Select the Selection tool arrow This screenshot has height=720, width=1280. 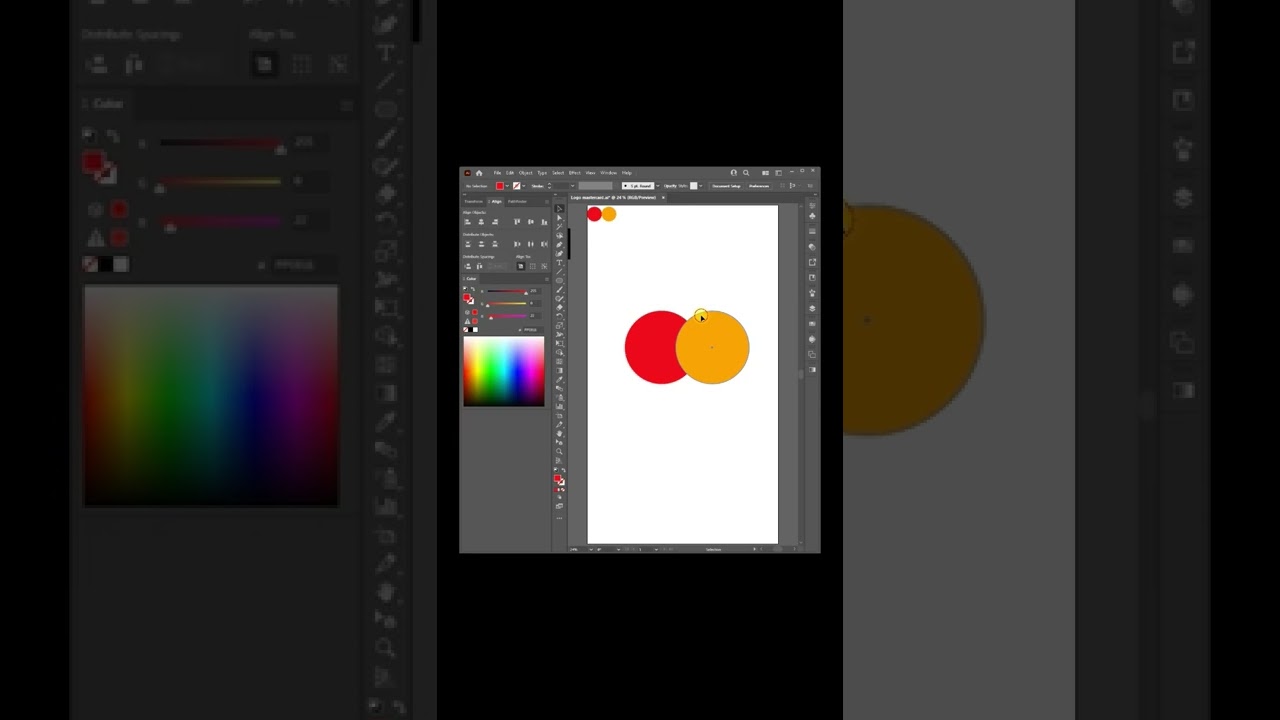pyautogui.click(x=559, y=208)
